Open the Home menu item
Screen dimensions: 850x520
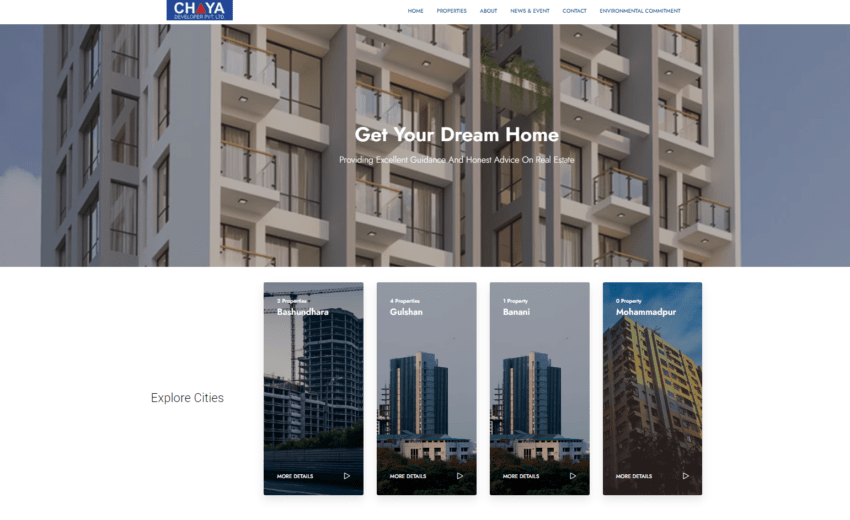pos(415,11)
